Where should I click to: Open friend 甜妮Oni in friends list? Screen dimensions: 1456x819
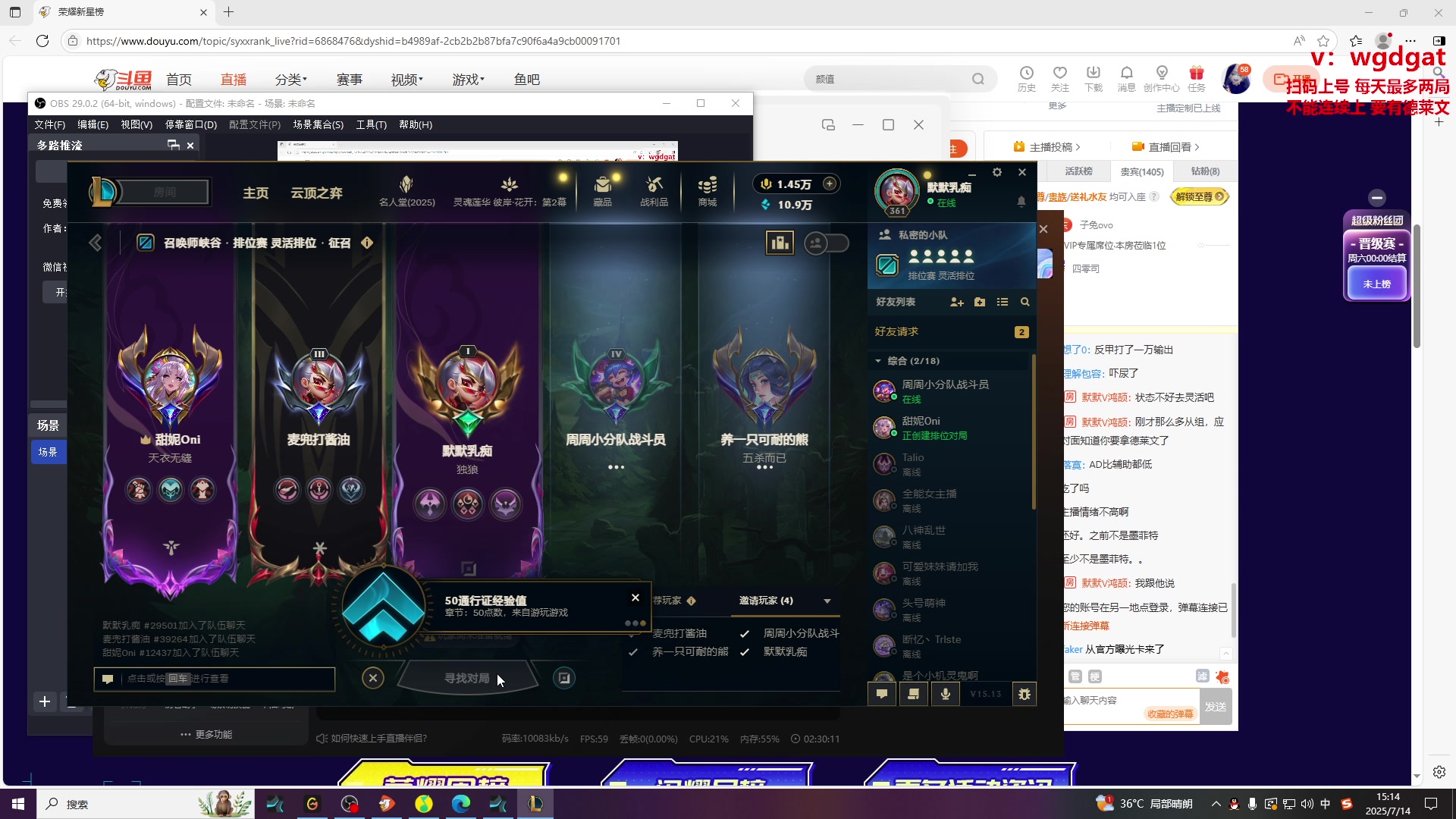(x=952, y=428)
